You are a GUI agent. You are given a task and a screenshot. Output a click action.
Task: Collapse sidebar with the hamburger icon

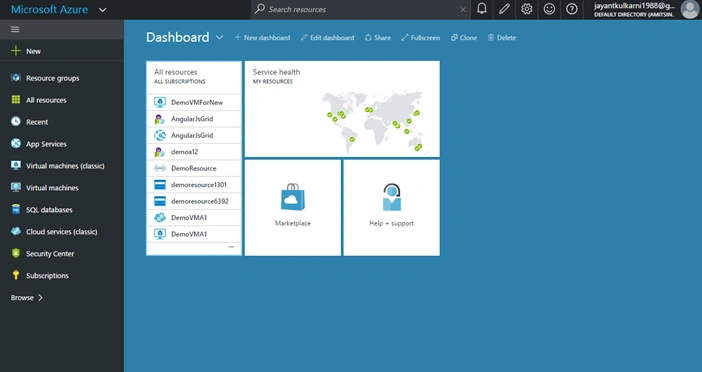(15, 30)
